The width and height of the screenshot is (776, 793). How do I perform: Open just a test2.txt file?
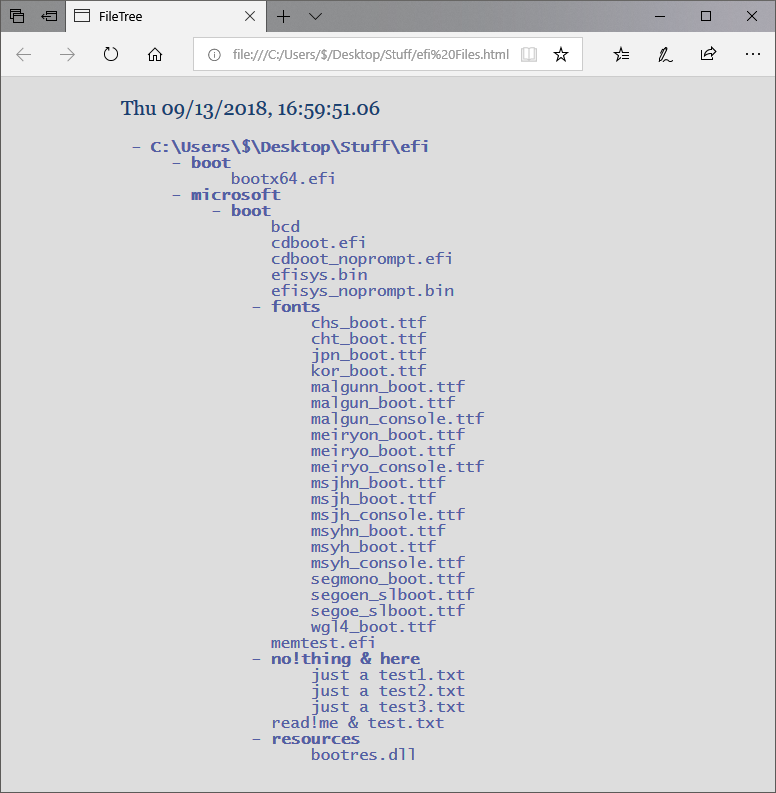(x=387, y=691)
